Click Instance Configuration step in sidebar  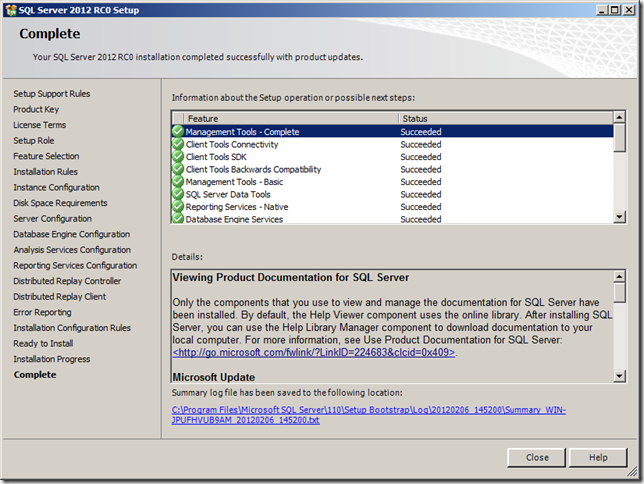56,187
